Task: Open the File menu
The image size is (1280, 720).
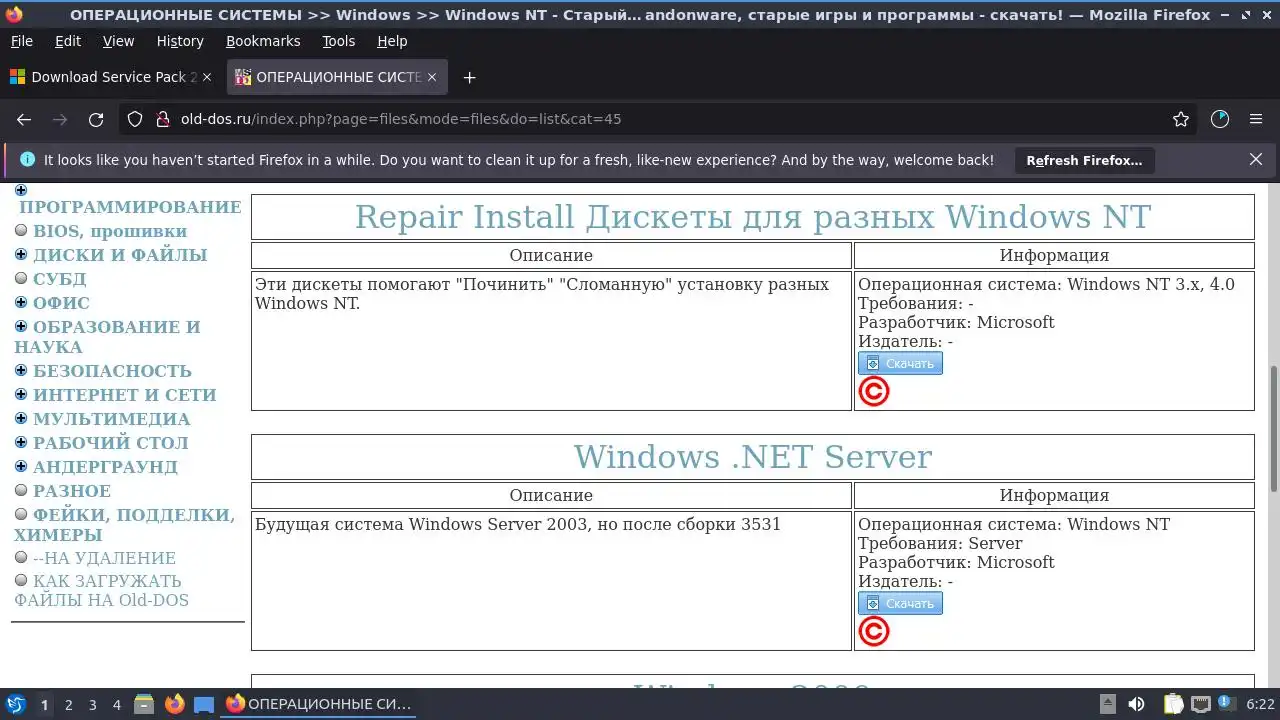Action: point(21,41)
